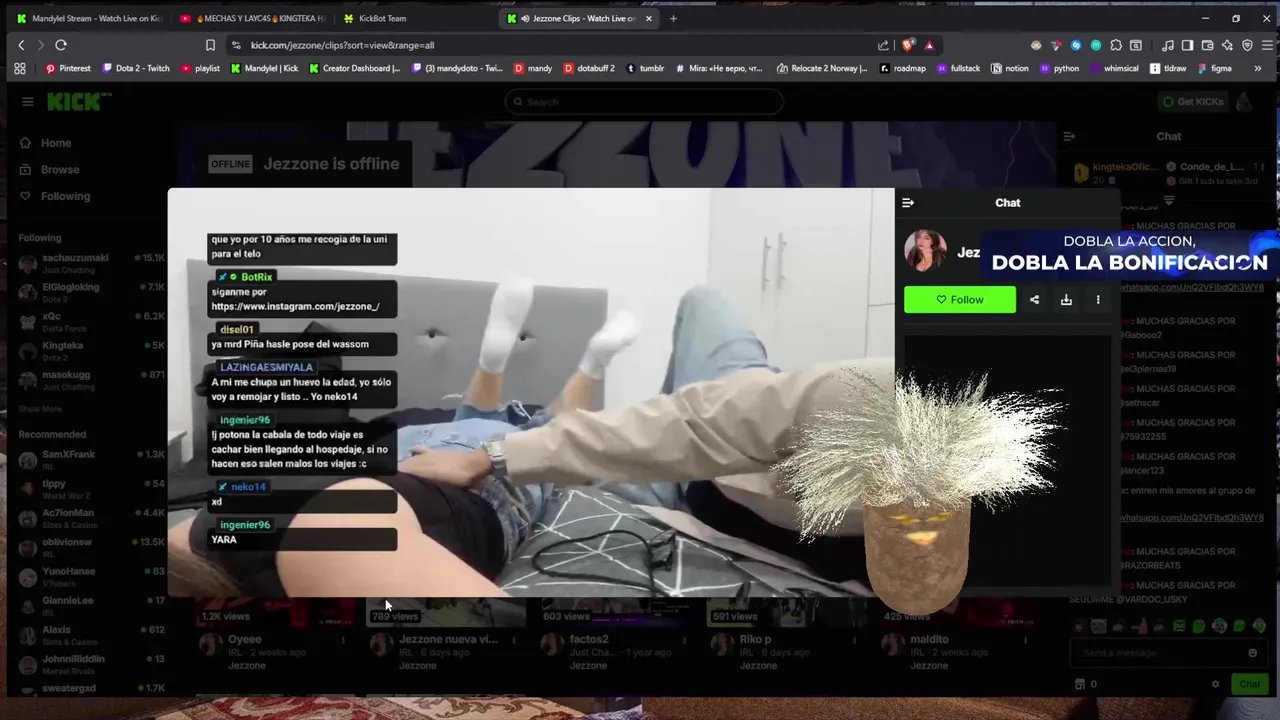This screenshot has height=720, width=1280.
Task: Open notion bookmark
Action: pyautogui.click(x=1010, y=69)
